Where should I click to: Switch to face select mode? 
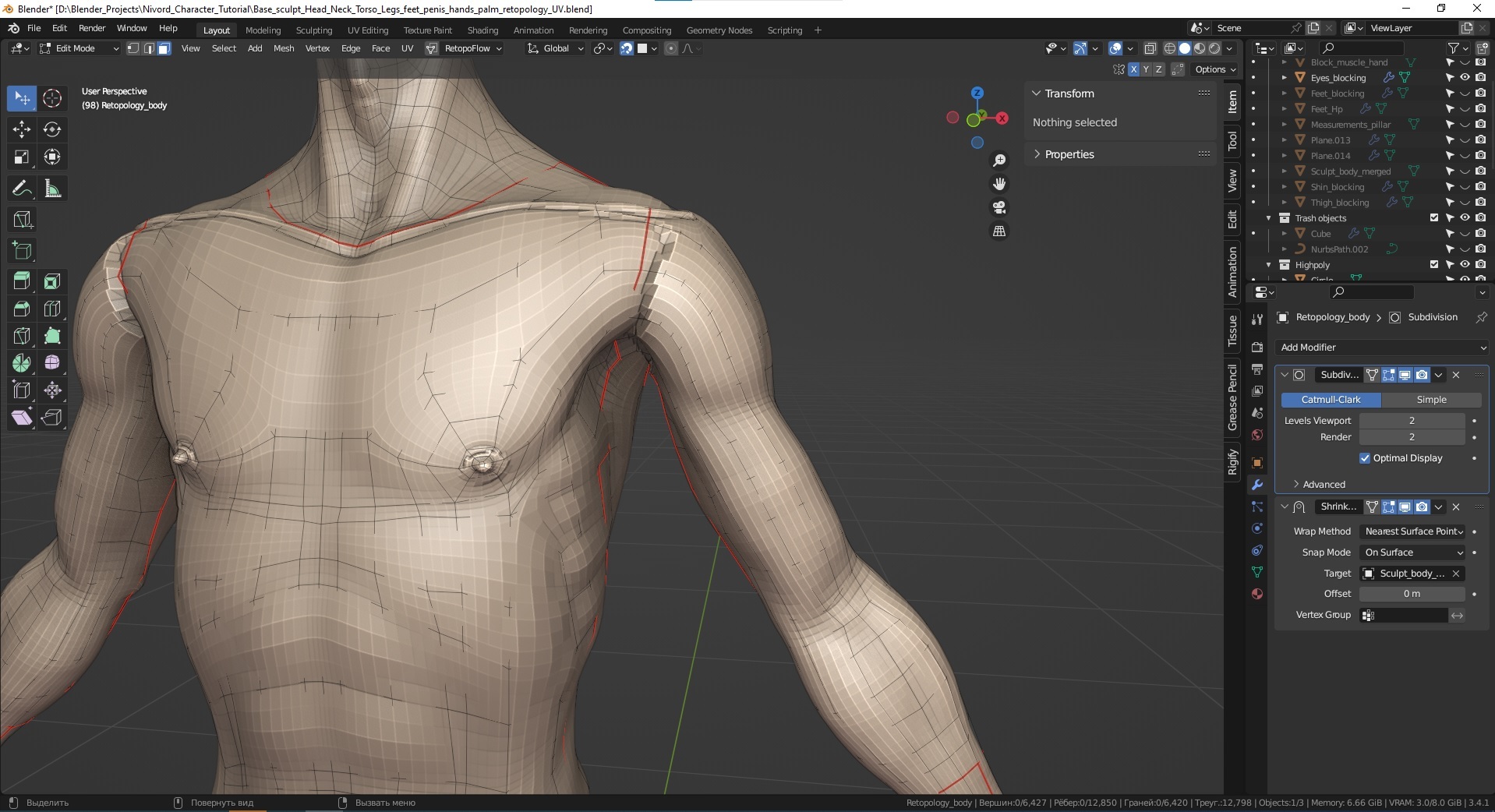[164, 48]
